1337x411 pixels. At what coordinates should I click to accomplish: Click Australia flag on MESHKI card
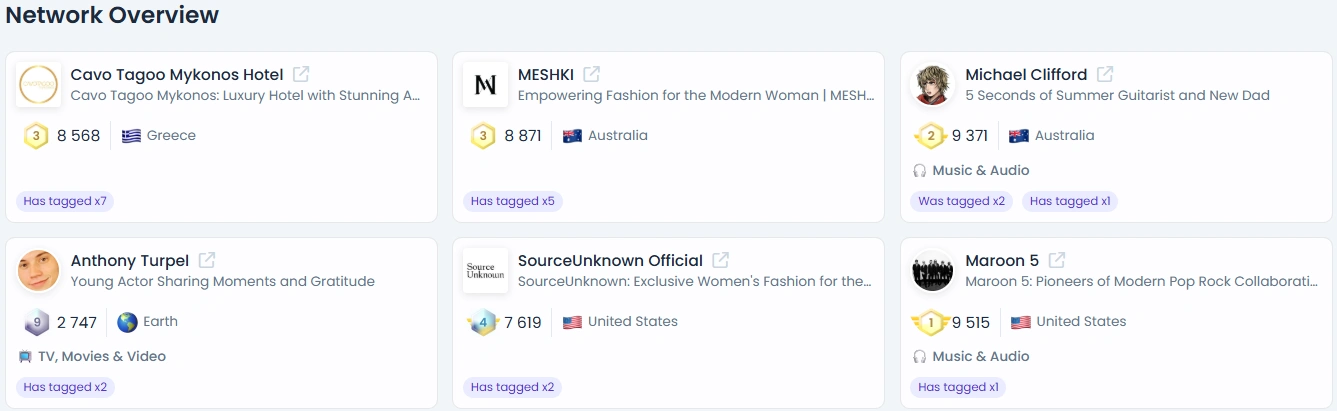(573, 136)
